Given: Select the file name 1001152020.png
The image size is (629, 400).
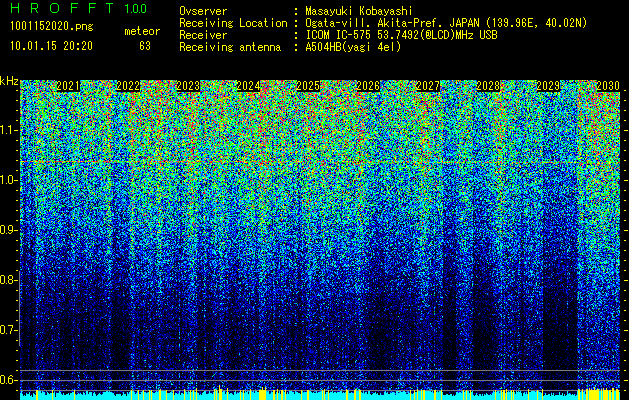Looking at the screenshot, I should coord(52,27).
